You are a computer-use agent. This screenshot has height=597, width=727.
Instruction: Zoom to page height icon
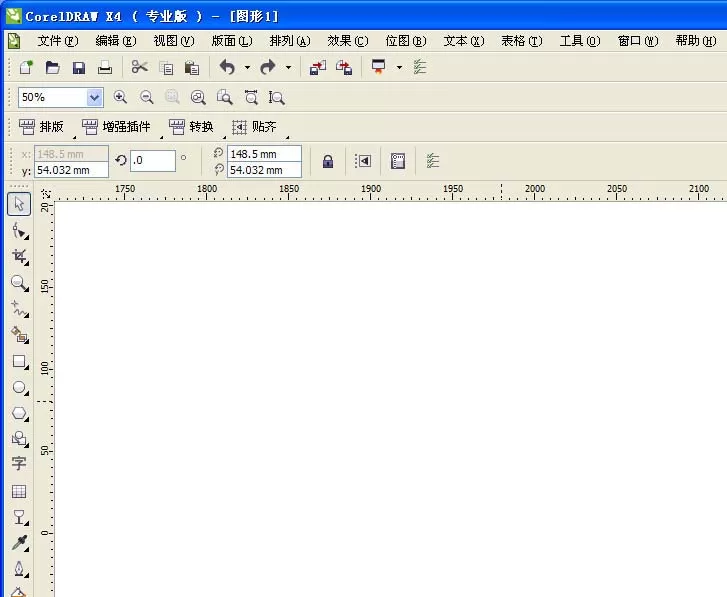[x=276, y=97]
